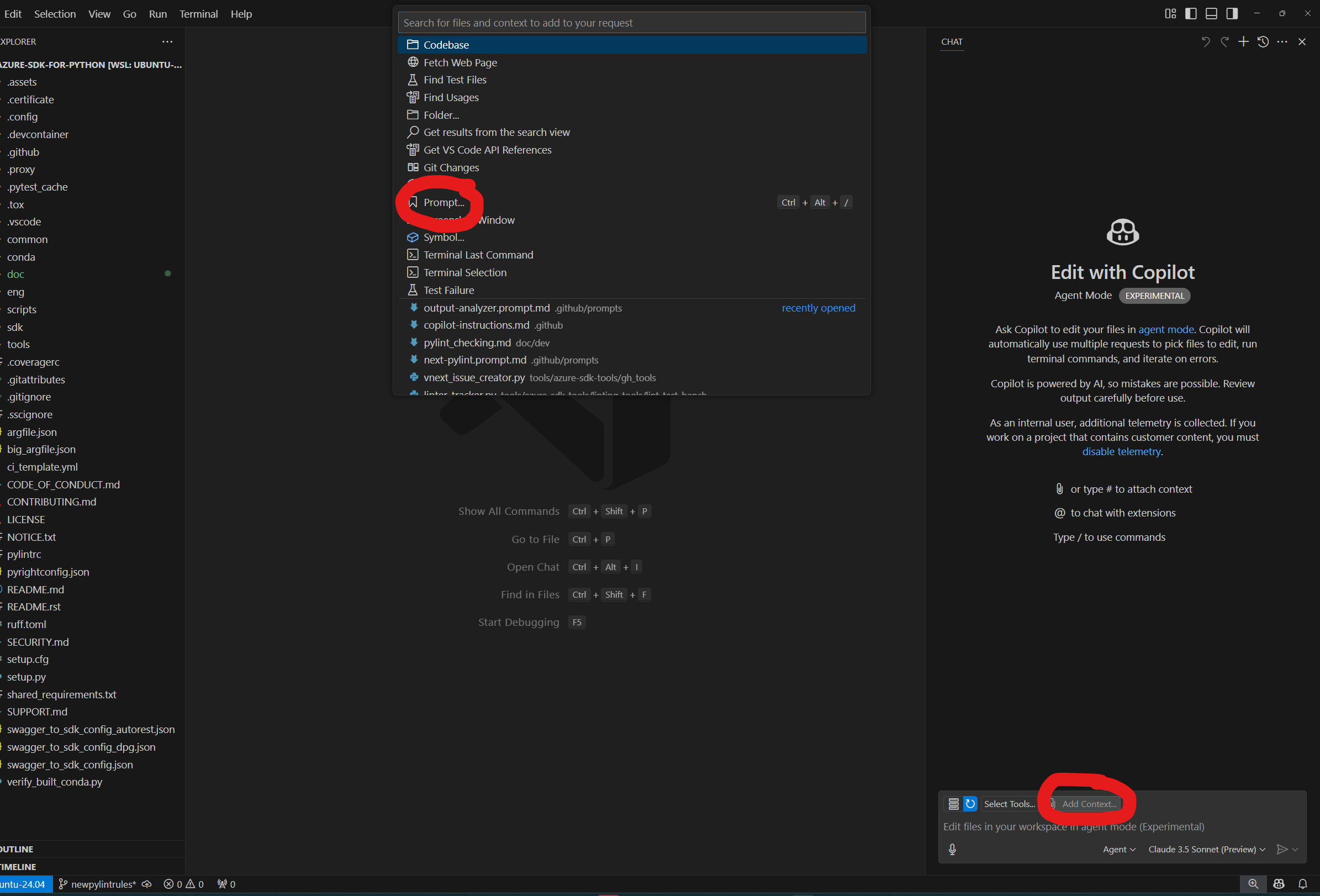This screenshot has height=896, width=1320.
Task: Click the notifications bell icon
Action: point(1302,884)
